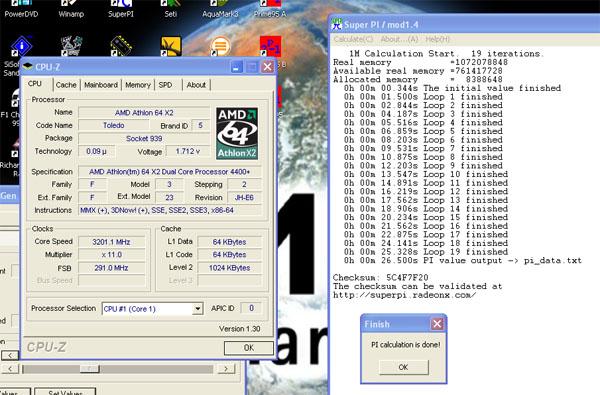600x395 pixels.
Task: Click OK in the Finish dialog
Action: tap(403, 367)
